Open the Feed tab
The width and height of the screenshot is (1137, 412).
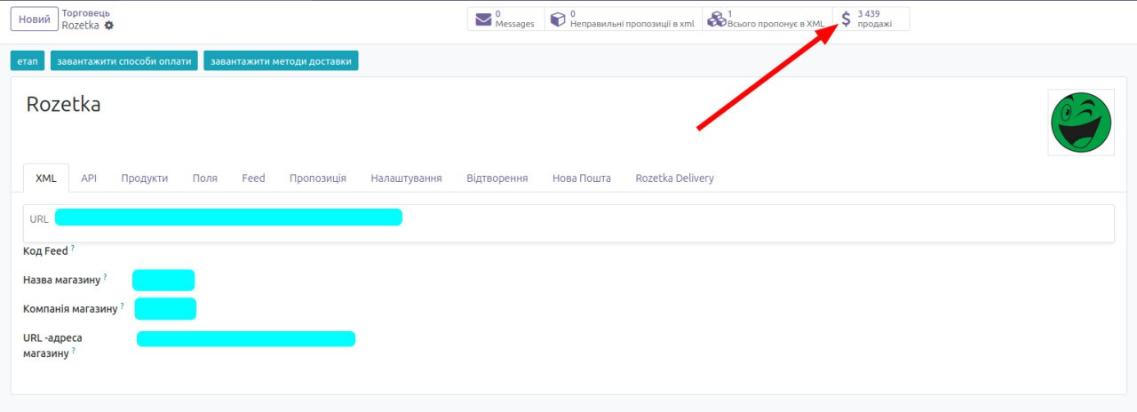coord(254,178)
